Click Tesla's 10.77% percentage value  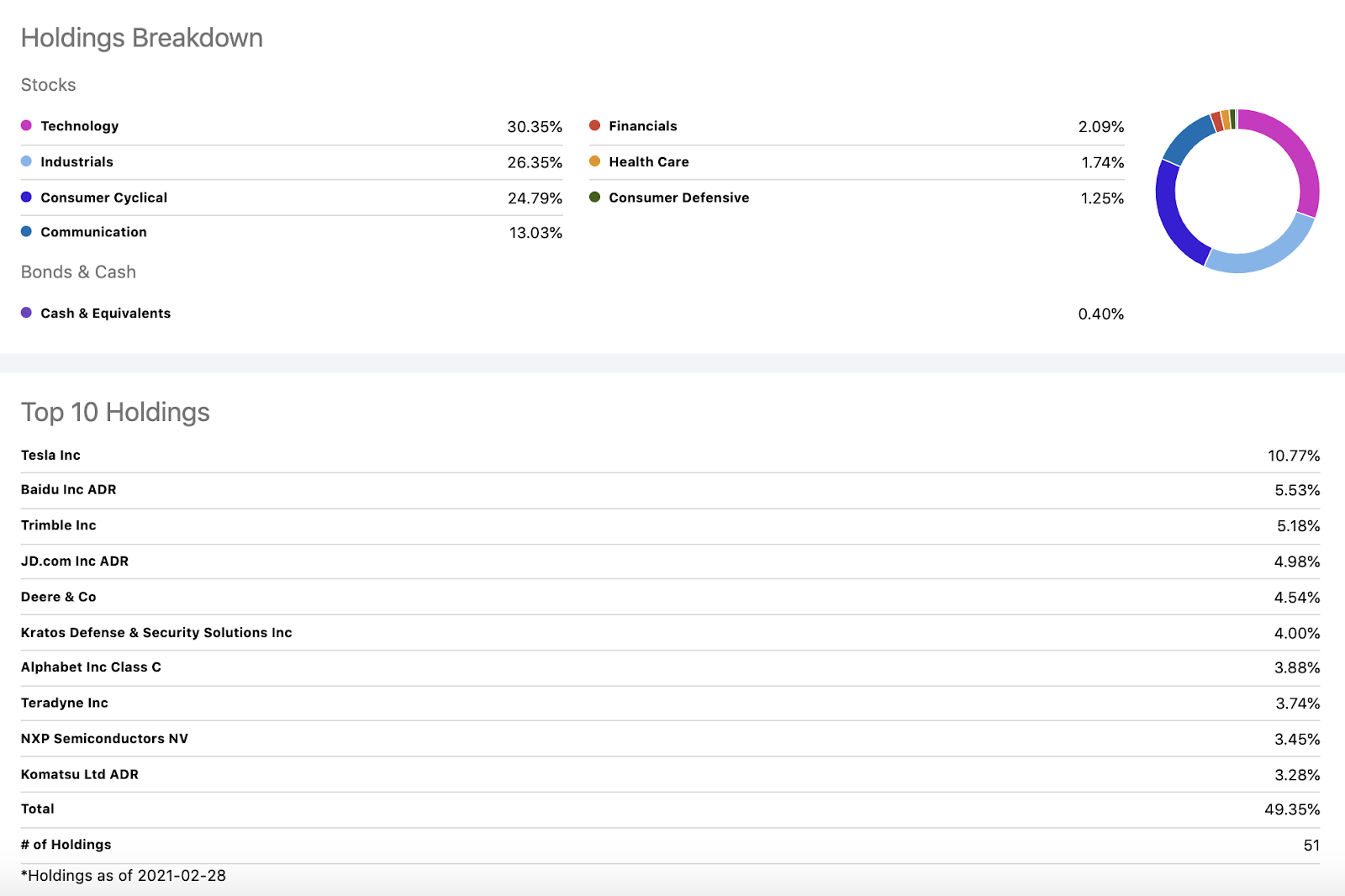point(1293,455)
